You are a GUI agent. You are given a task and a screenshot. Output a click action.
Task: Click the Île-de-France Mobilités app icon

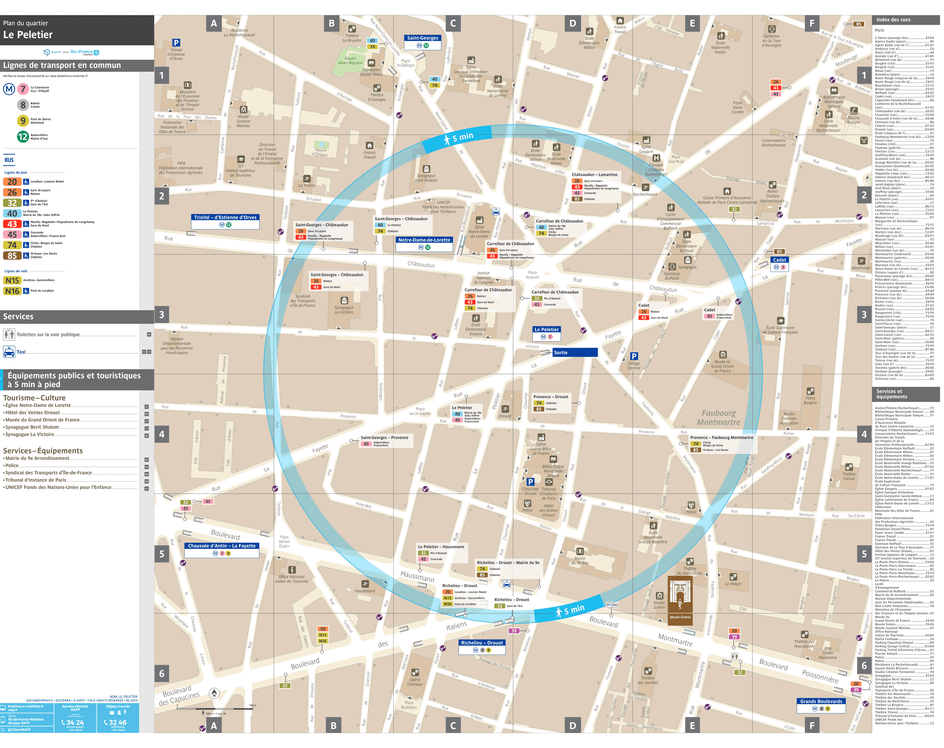click(x=4, y=720)
